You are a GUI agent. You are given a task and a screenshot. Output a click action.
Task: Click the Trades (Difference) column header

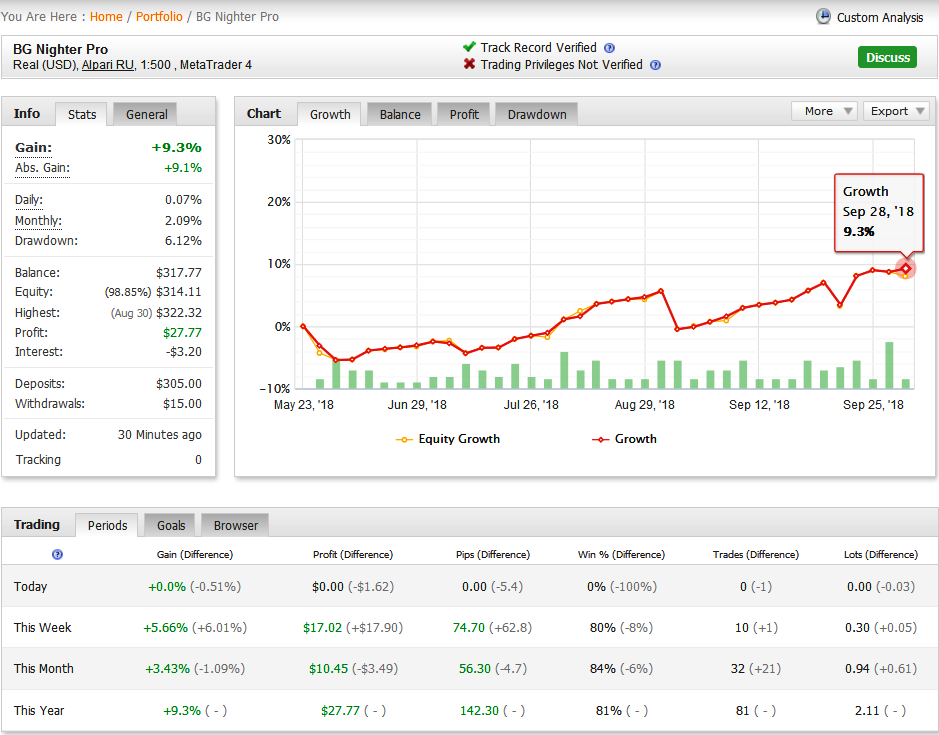(756, 555)
